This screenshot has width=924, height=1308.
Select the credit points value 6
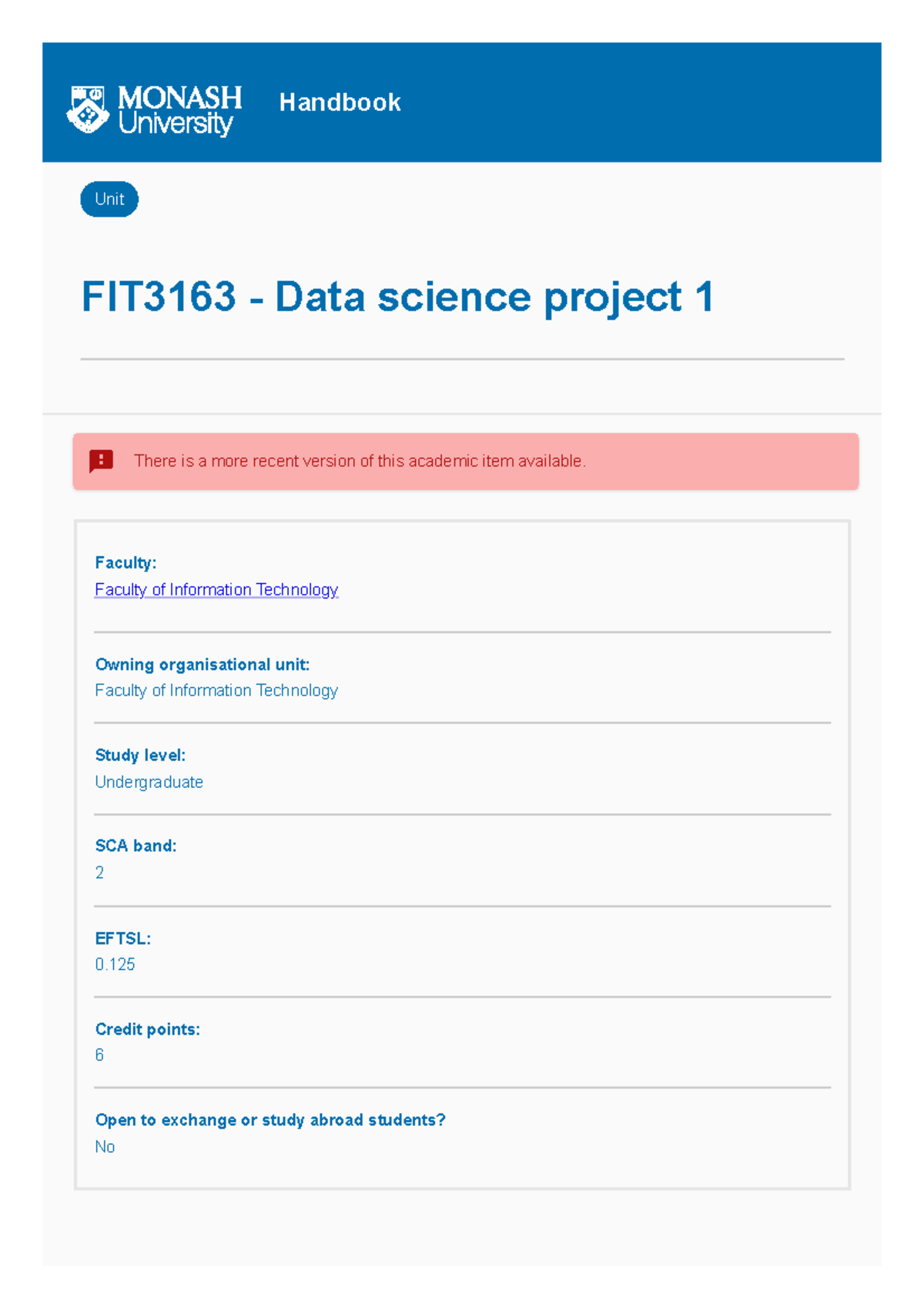[x=99, y=1055]
